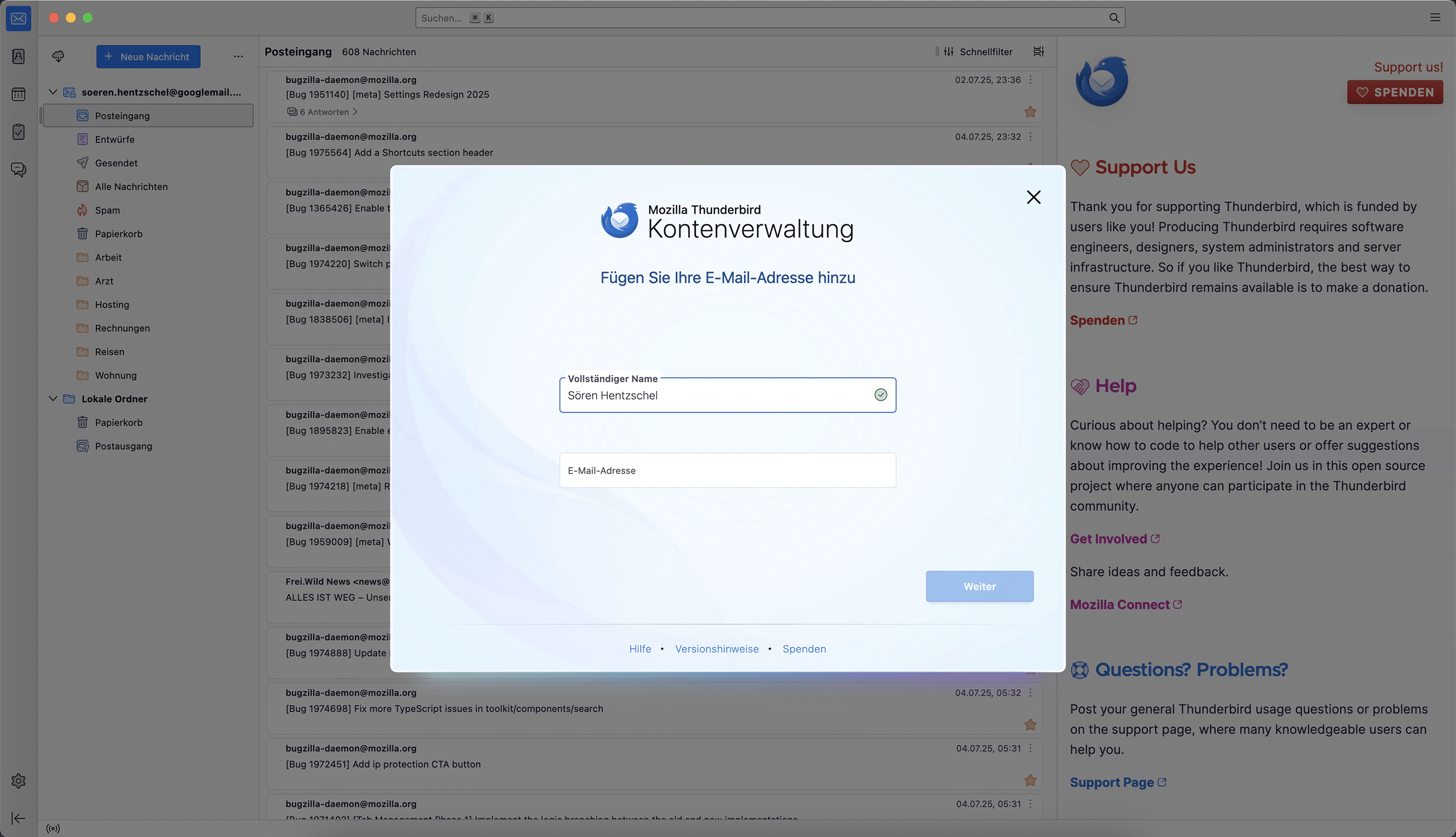Open the Tasks space

[x=18, y=132]
